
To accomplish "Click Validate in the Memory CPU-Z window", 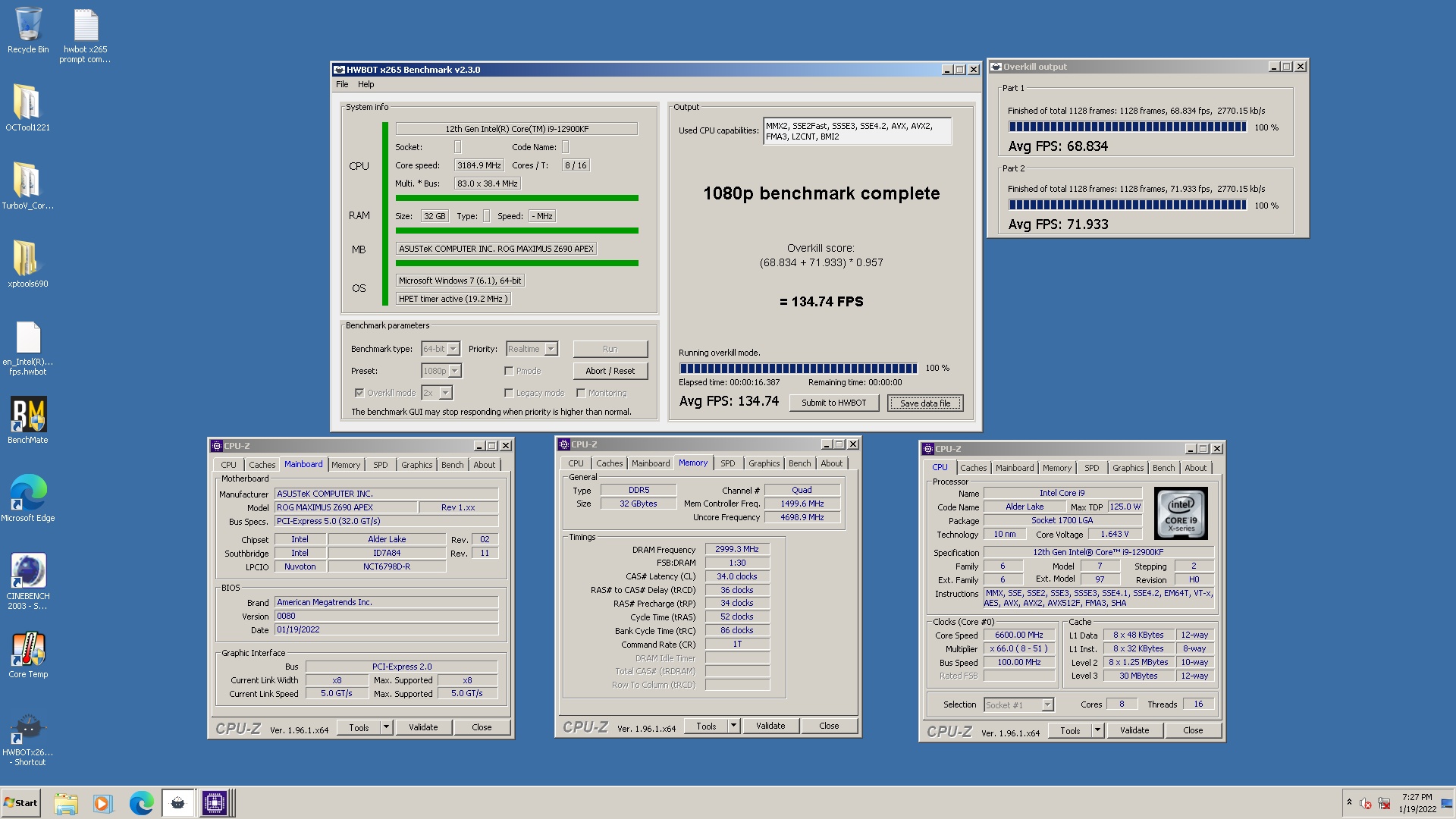I will (770, 726).
